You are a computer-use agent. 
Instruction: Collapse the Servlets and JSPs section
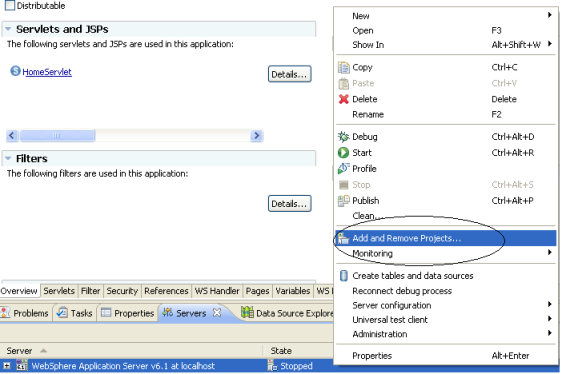tap(8, 29)
